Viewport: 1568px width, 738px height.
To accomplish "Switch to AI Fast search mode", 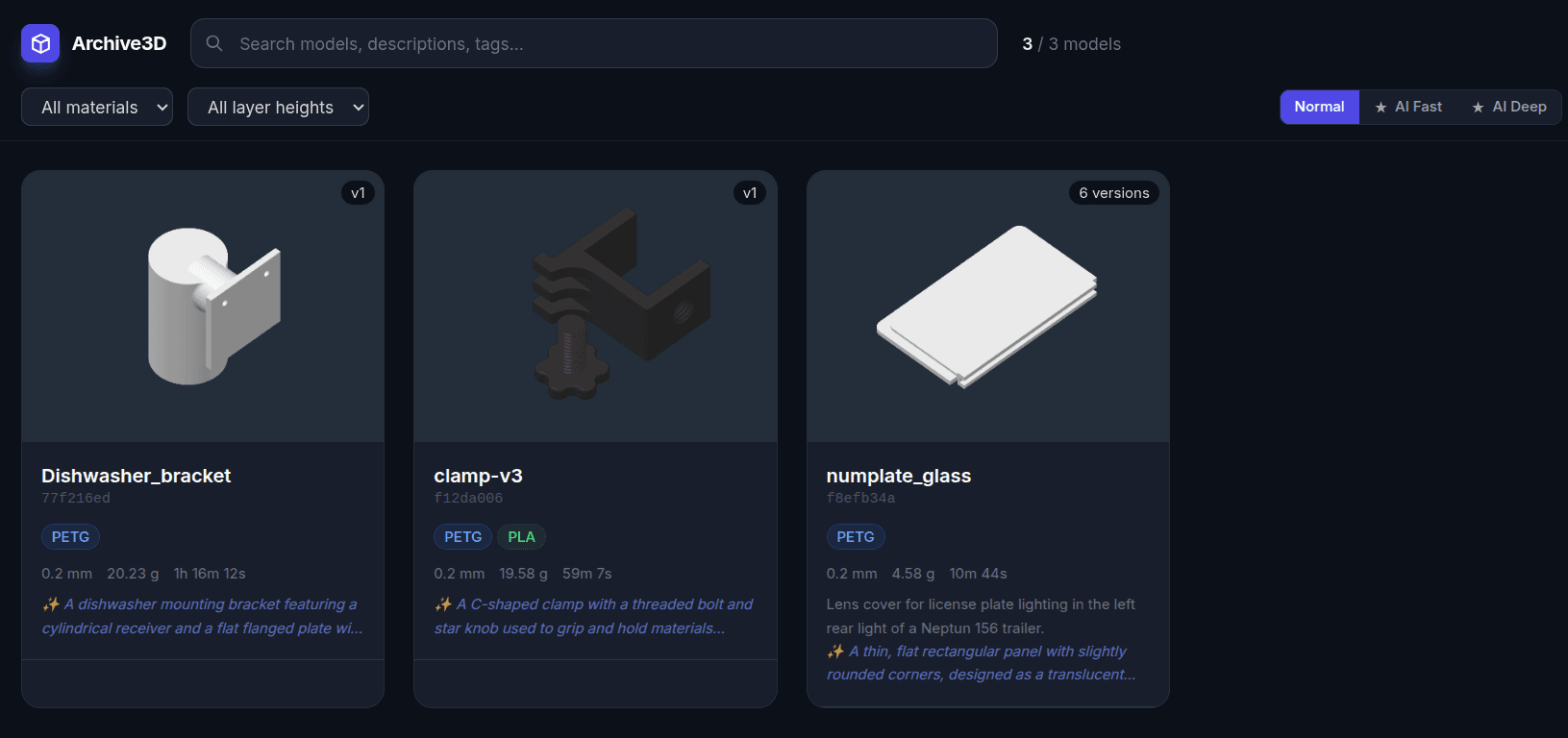I will (1408, 107).
